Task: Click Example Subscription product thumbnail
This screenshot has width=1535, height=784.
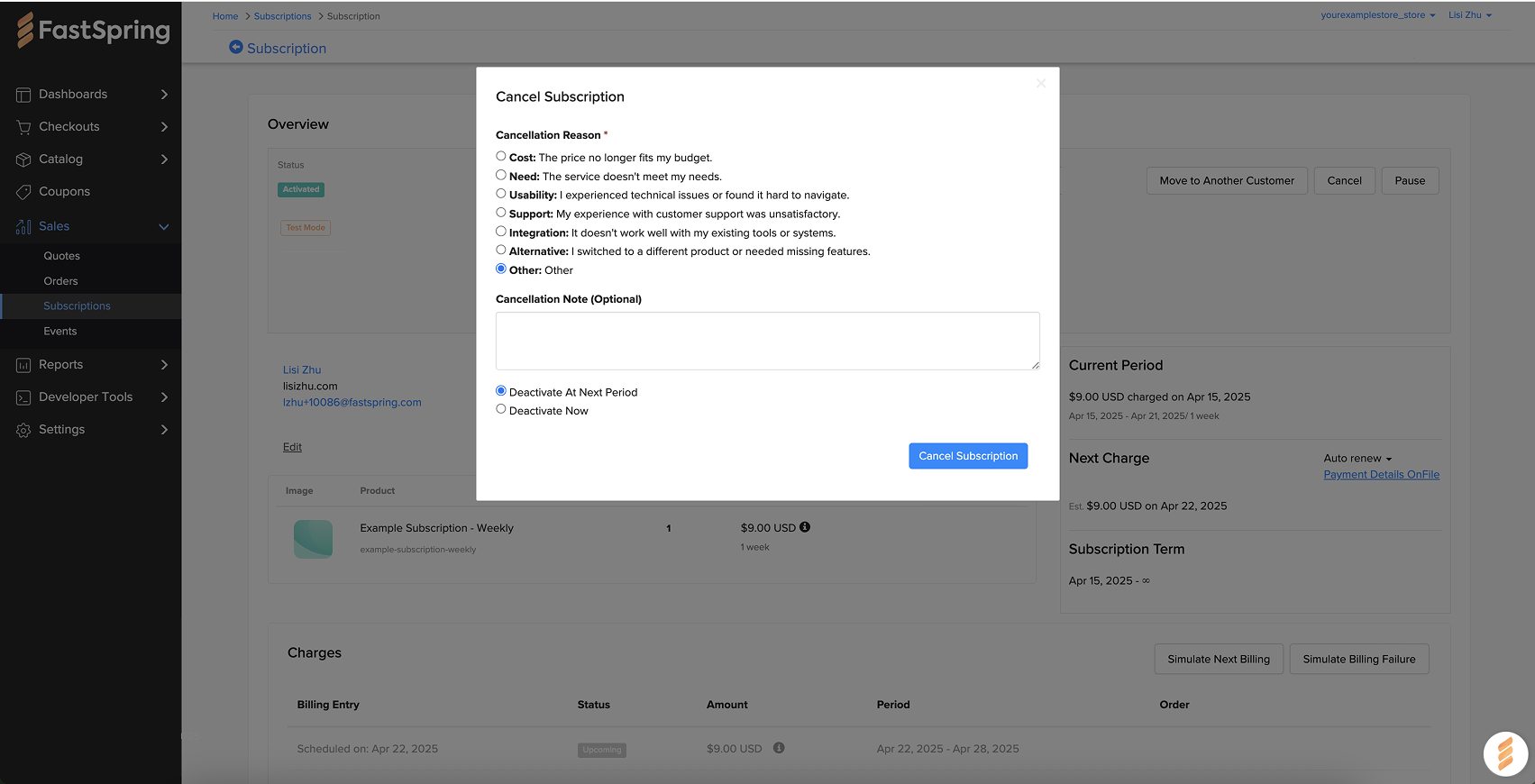Action: point(313,539)
